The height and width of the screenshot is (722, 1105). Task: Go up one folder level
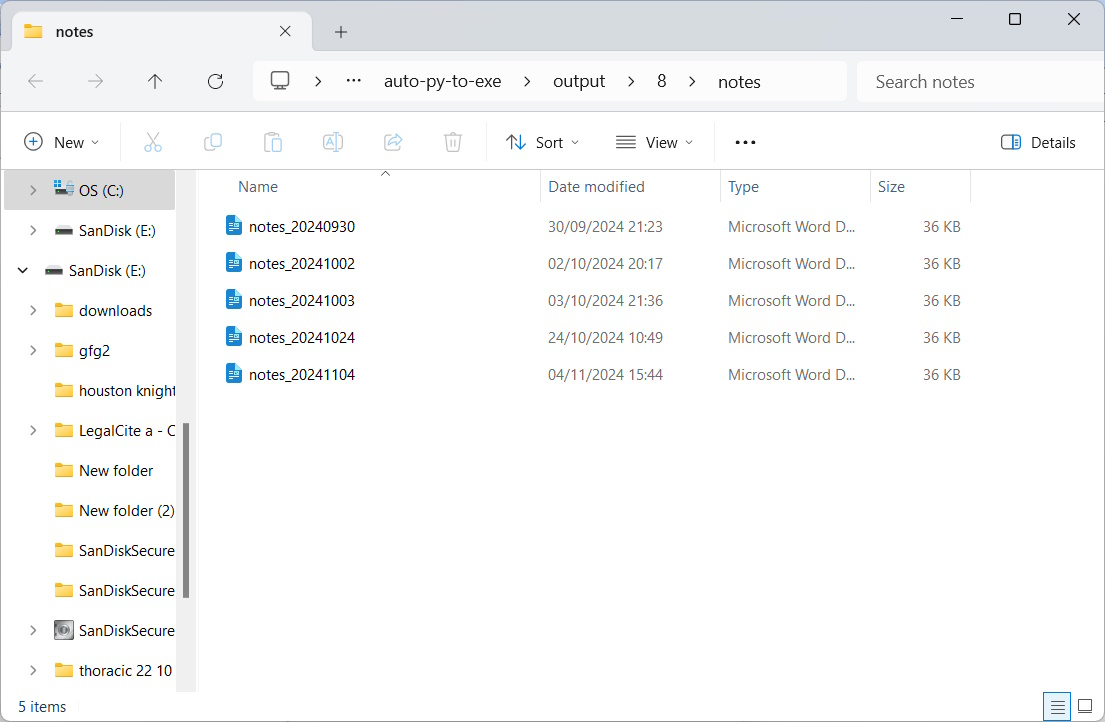155,82
